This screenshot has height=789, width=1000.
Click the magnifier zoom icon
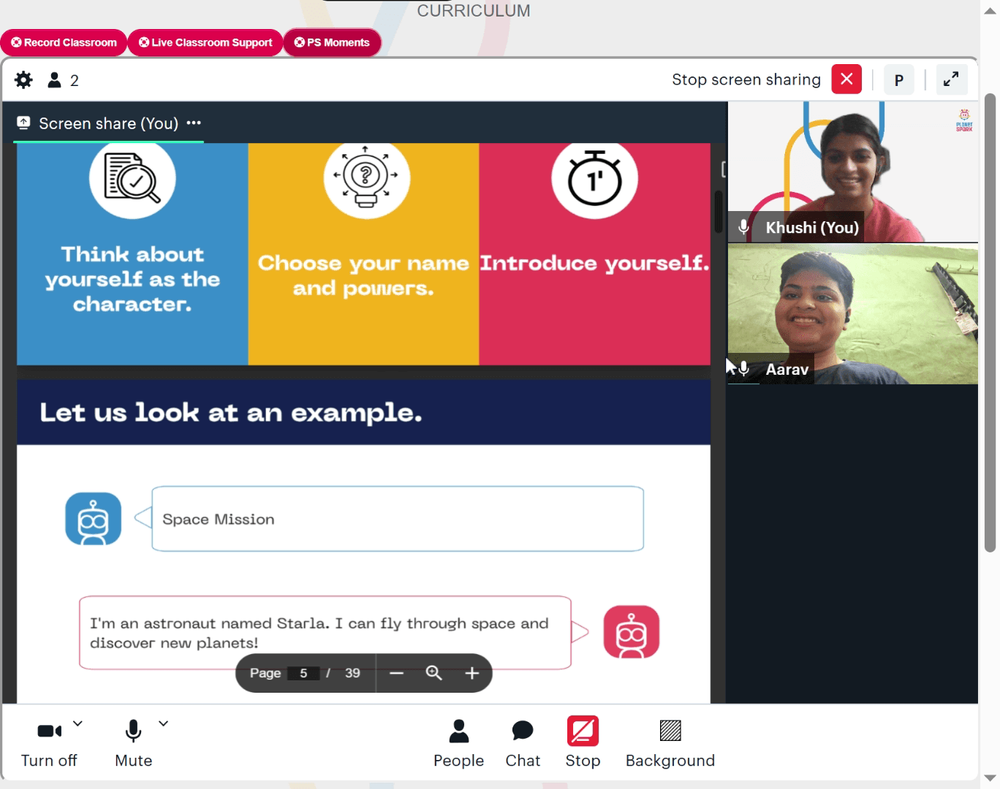(x=434, y=673)
